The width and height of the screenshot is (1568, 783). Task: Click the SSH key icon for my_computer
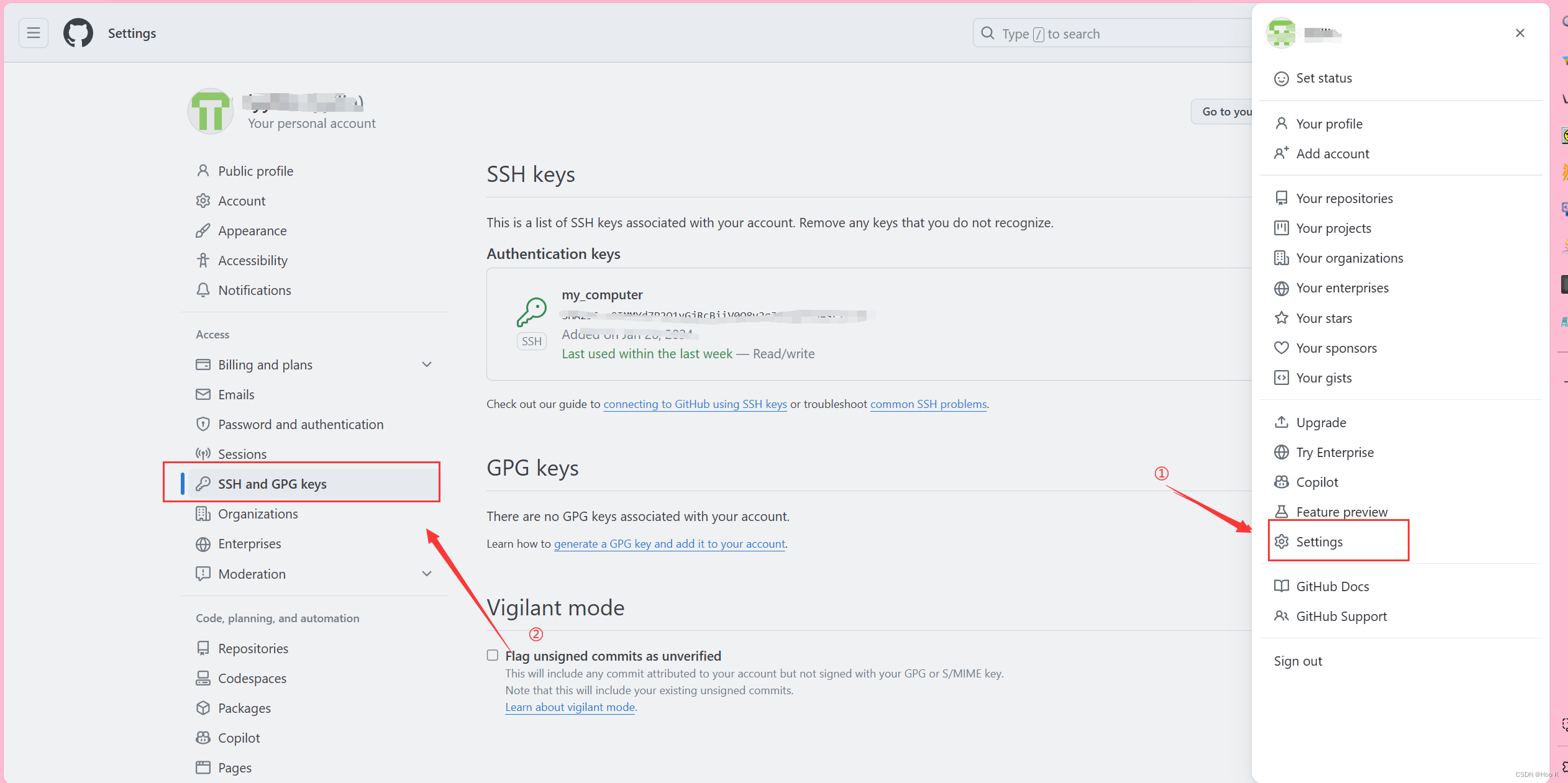[532, 312]
